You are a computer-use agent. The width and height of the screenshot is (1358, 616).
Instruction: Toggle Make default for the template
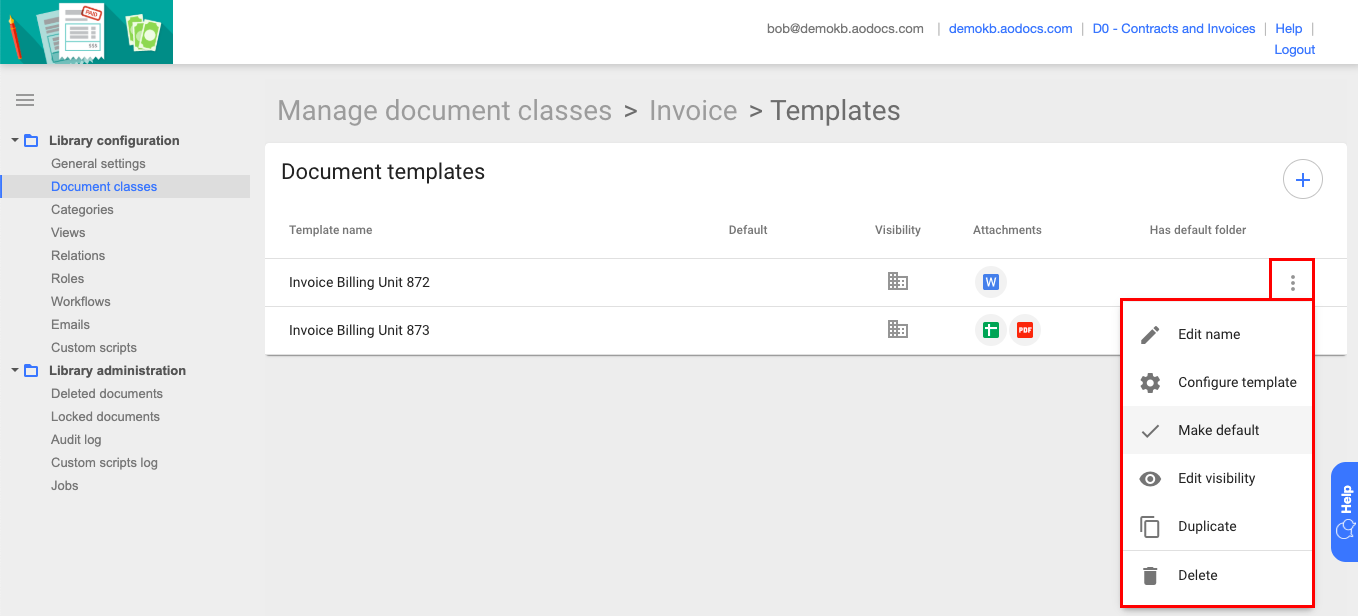click(x=1218, y=430)
